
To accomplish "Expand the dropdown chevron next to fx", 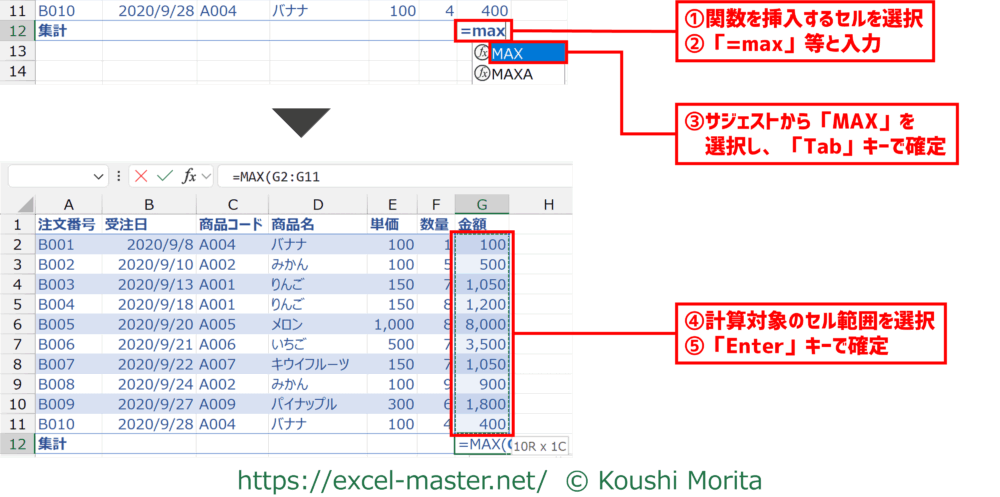I will [x=206, y=176].
